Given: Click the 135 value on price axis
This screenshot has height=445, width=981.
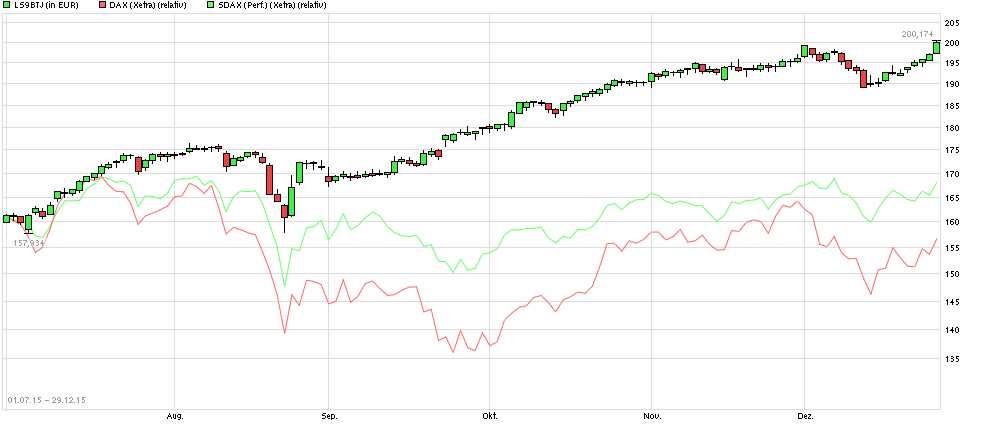Looking at the screenshot, I should (x=951, y=358).
